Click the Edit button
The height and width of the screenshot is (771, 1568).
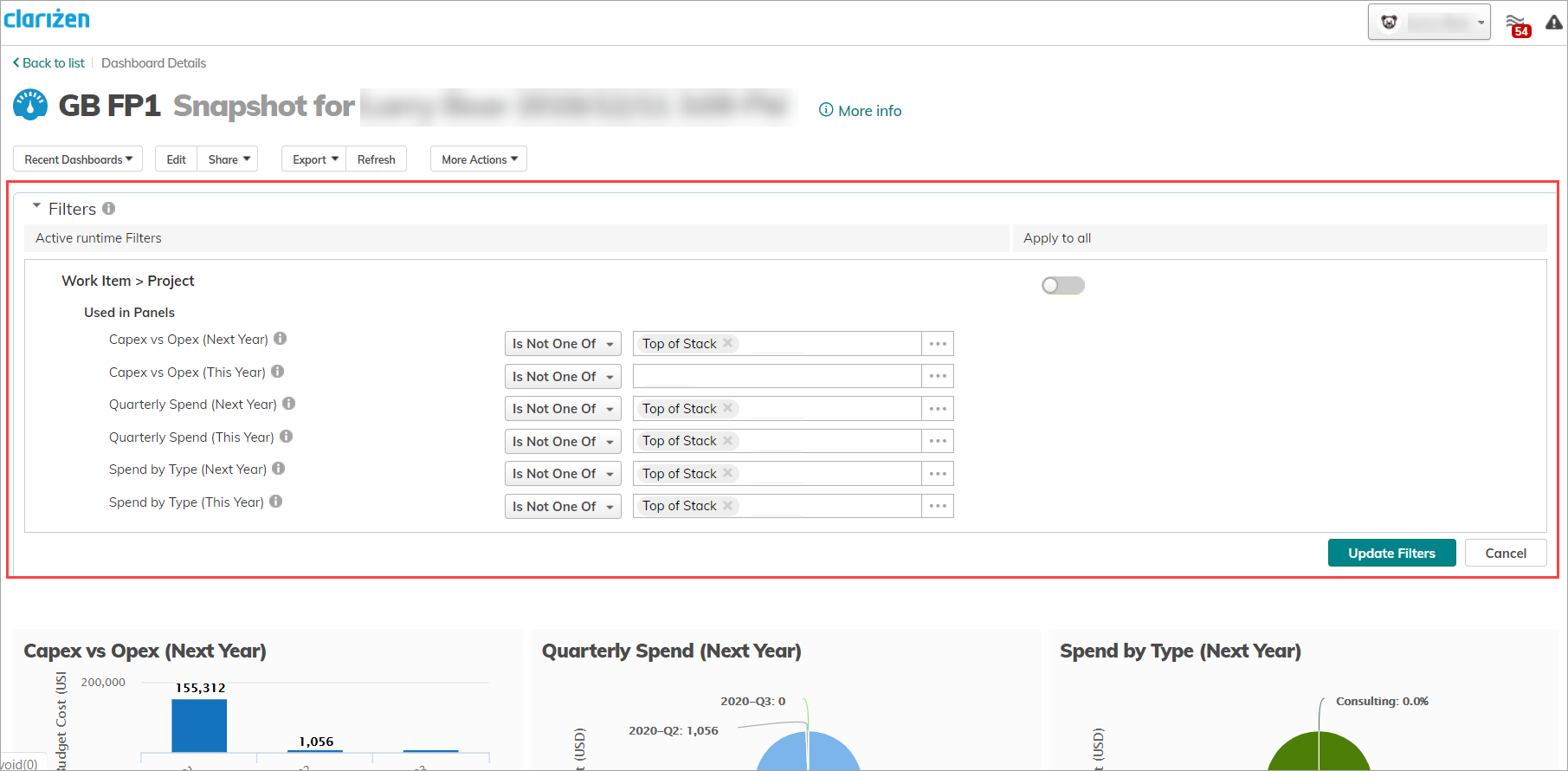pos(176,159)
